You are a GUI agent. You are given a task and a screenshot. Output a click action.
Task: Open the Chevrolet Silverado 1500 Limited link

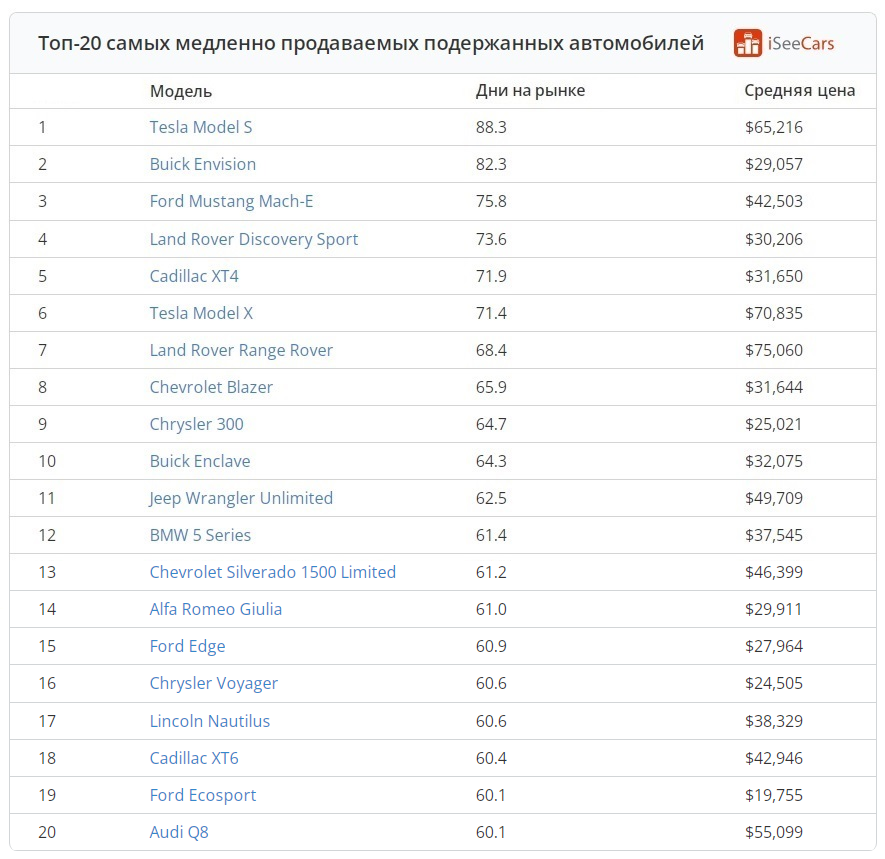tap(273, 572)
